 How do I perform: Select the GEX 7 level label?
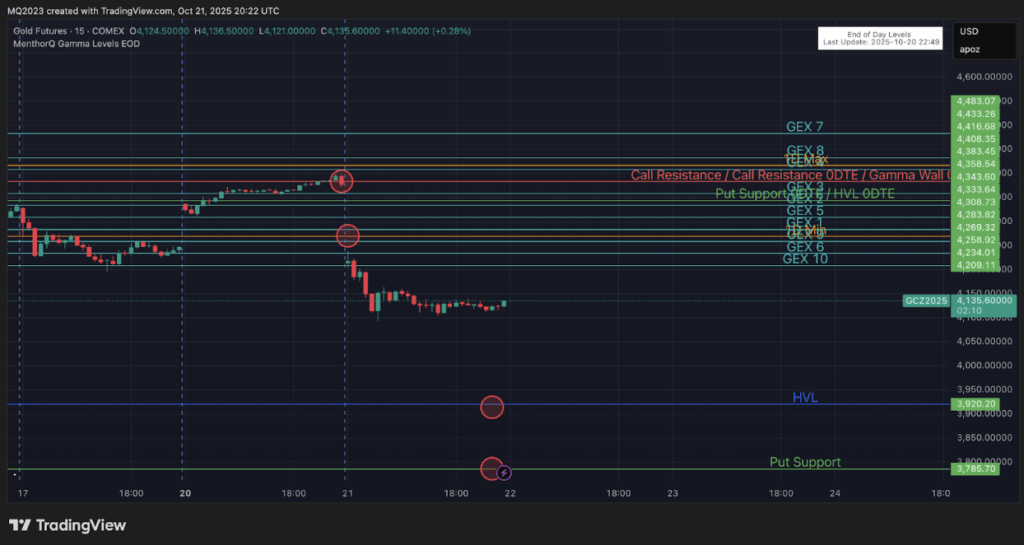pos(805,127)
